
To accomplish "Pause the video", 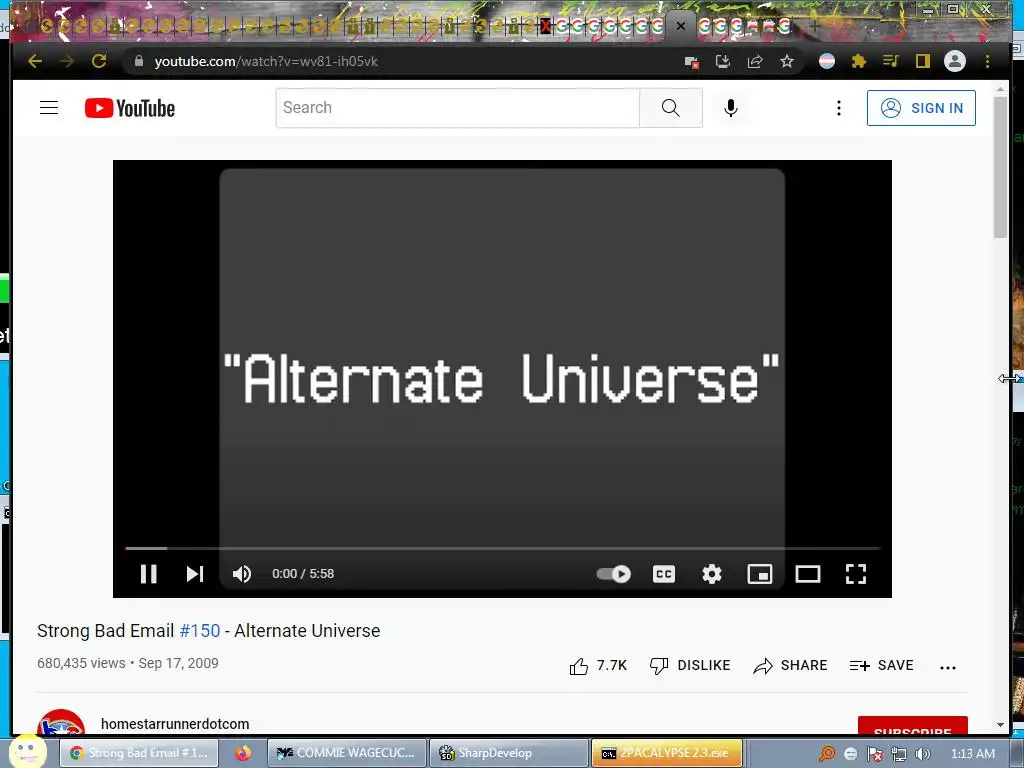I will pyautogui.click(x=148, y=573).
